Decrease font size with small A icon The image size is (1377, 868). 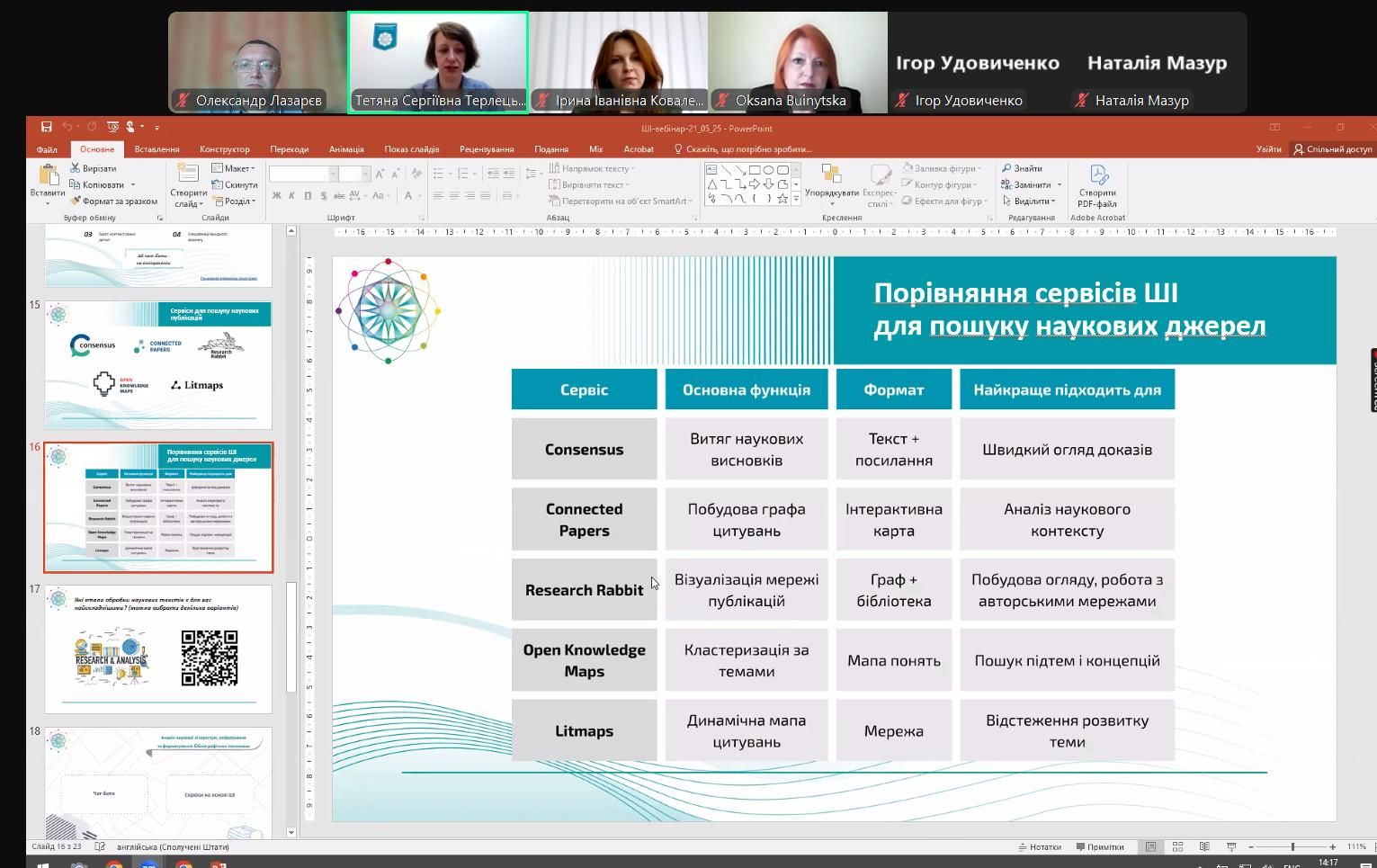pos(395,174)
